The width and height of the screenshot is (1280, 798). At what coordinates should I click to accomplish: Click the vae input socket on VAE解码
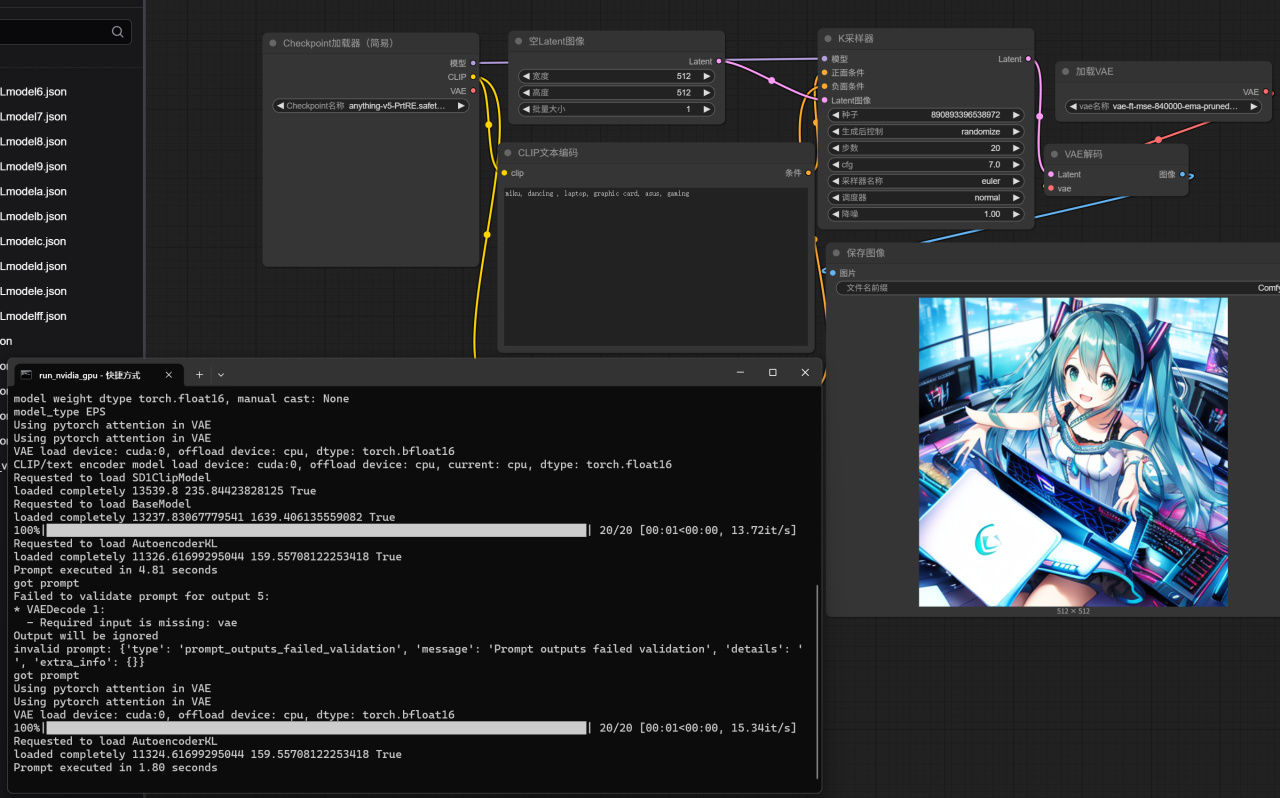(1051, 188)
